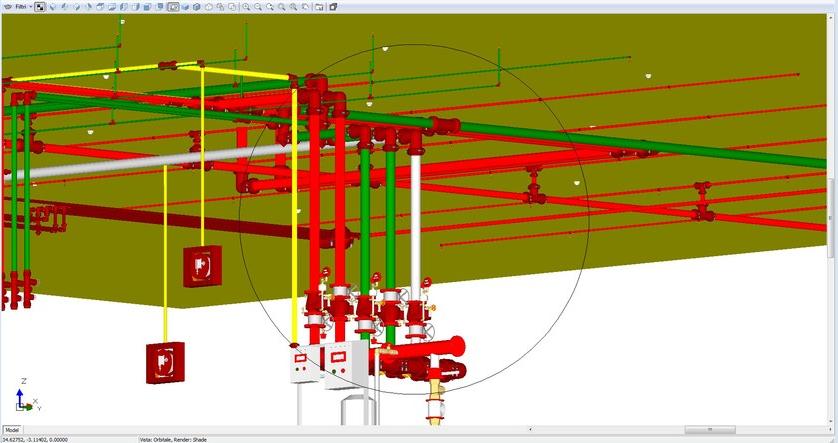Click the last magnifier zoom icon
Screen dimensions: 838x443
pyautogui.click(x=306, y=6)
